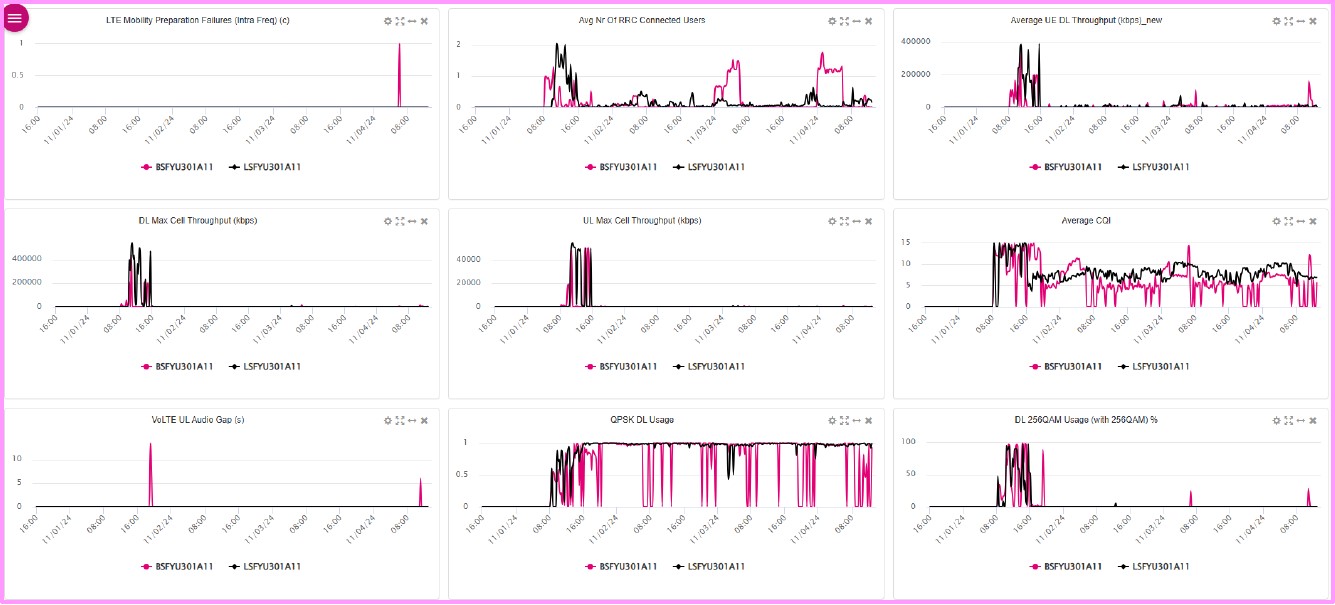Open settings gear on QPSK DL Usage chart

click(832, 421)
